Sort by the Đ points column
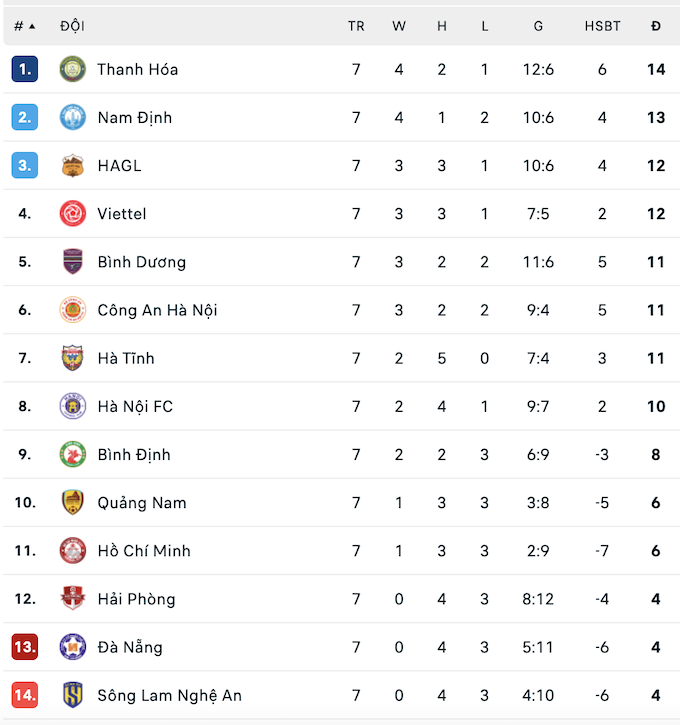This screenshot has height=725, width=680. click(655, 26)
